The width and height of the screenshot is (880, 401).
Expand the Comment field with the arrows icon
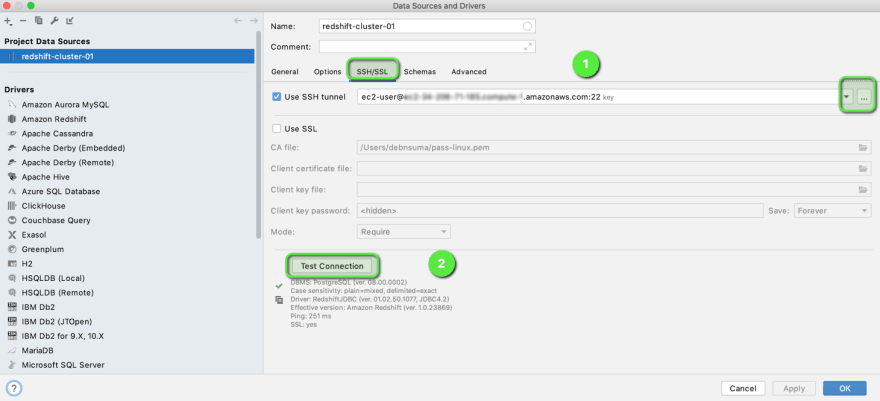pyautogui.click(x=528, y=47)
